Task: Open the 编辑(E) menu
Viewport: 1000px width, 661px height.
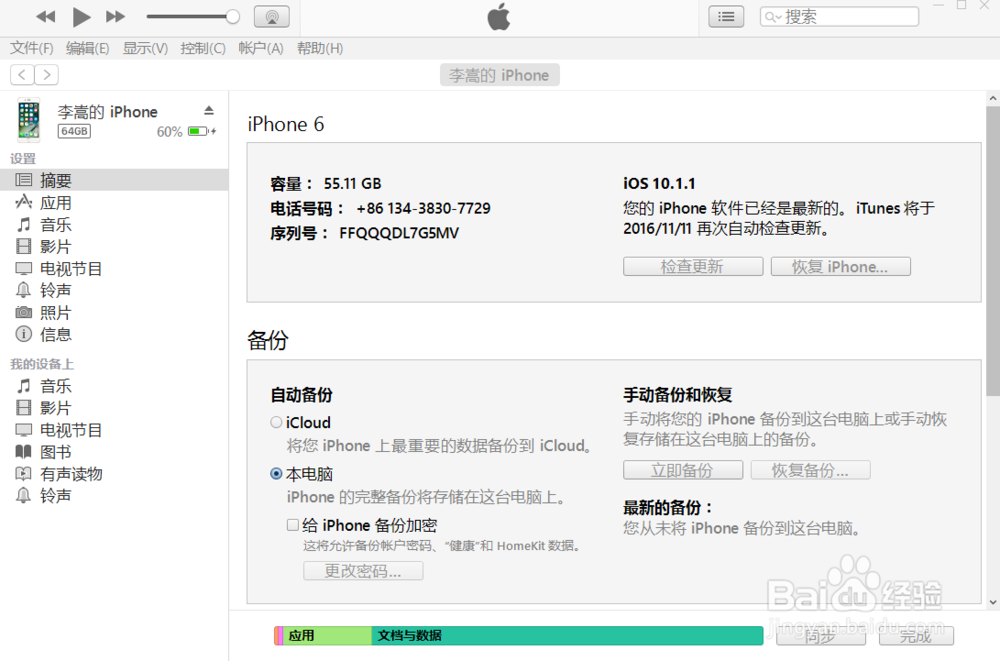Action: (x=87, y=48)
